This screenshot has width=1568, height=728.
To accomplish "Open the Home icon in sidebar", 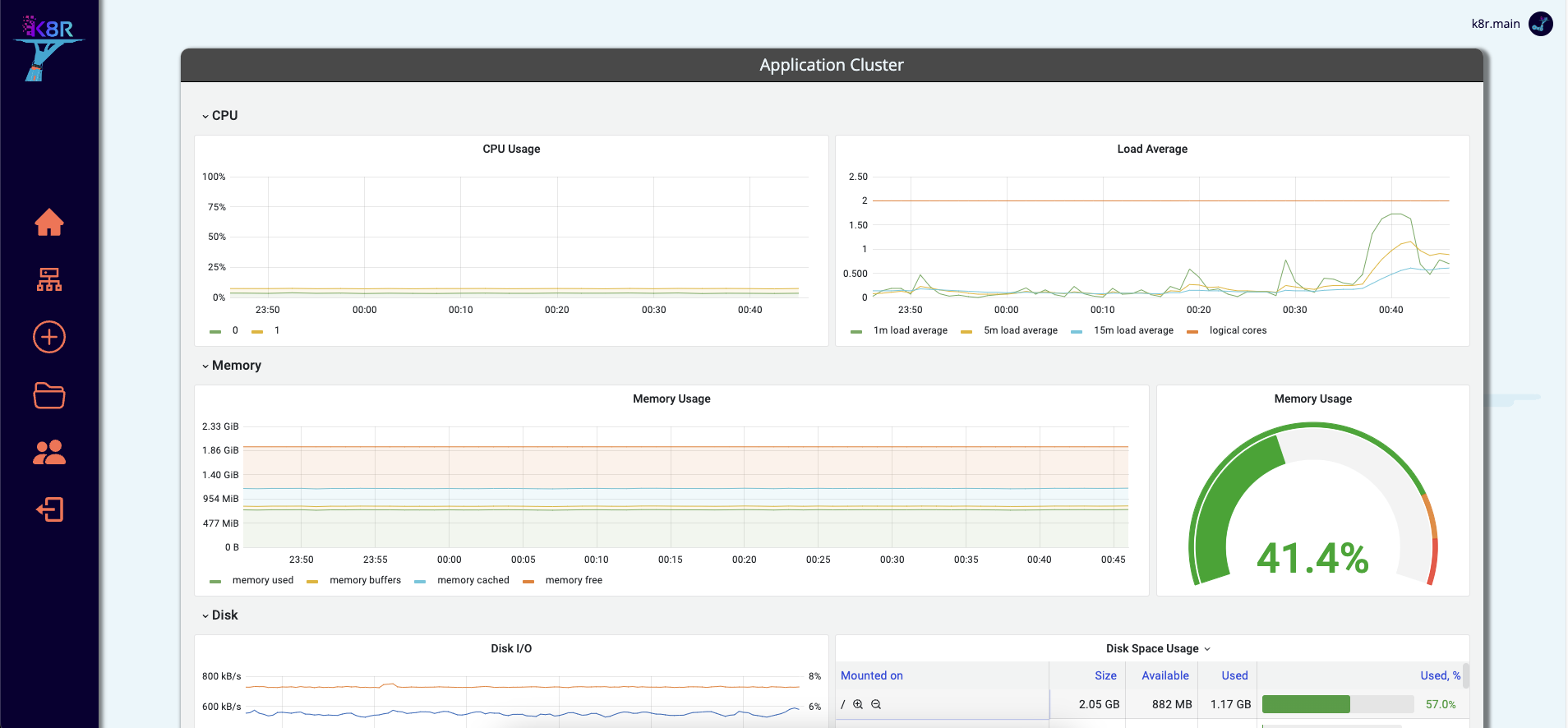I will point(49,222).
